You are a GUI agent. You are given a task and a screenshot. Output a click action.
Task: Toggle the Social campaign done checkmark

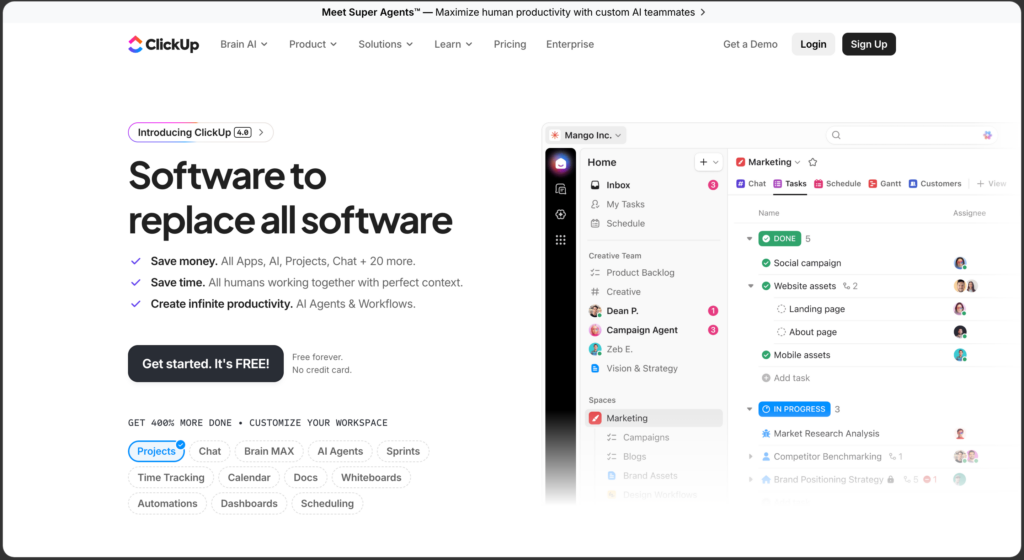(766, 263)
